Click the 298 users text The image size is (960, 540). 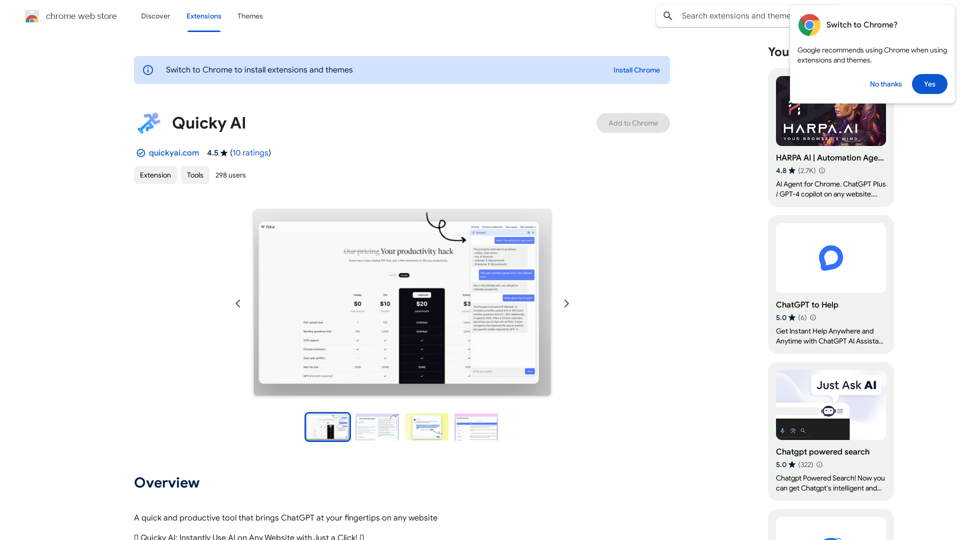coord(230,175)
